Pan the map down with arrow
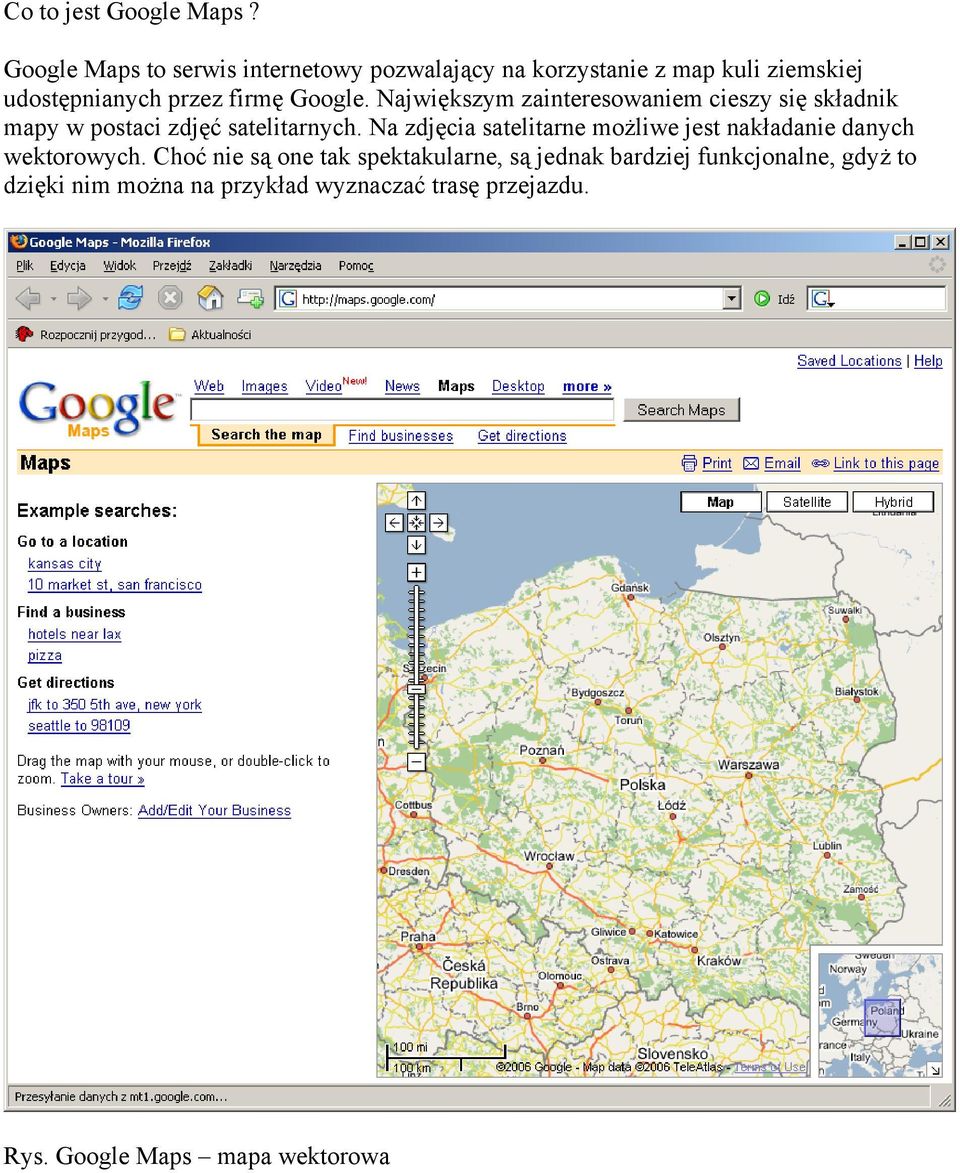This screenshot has height=1173, width=960. click(x=417, y=545)
